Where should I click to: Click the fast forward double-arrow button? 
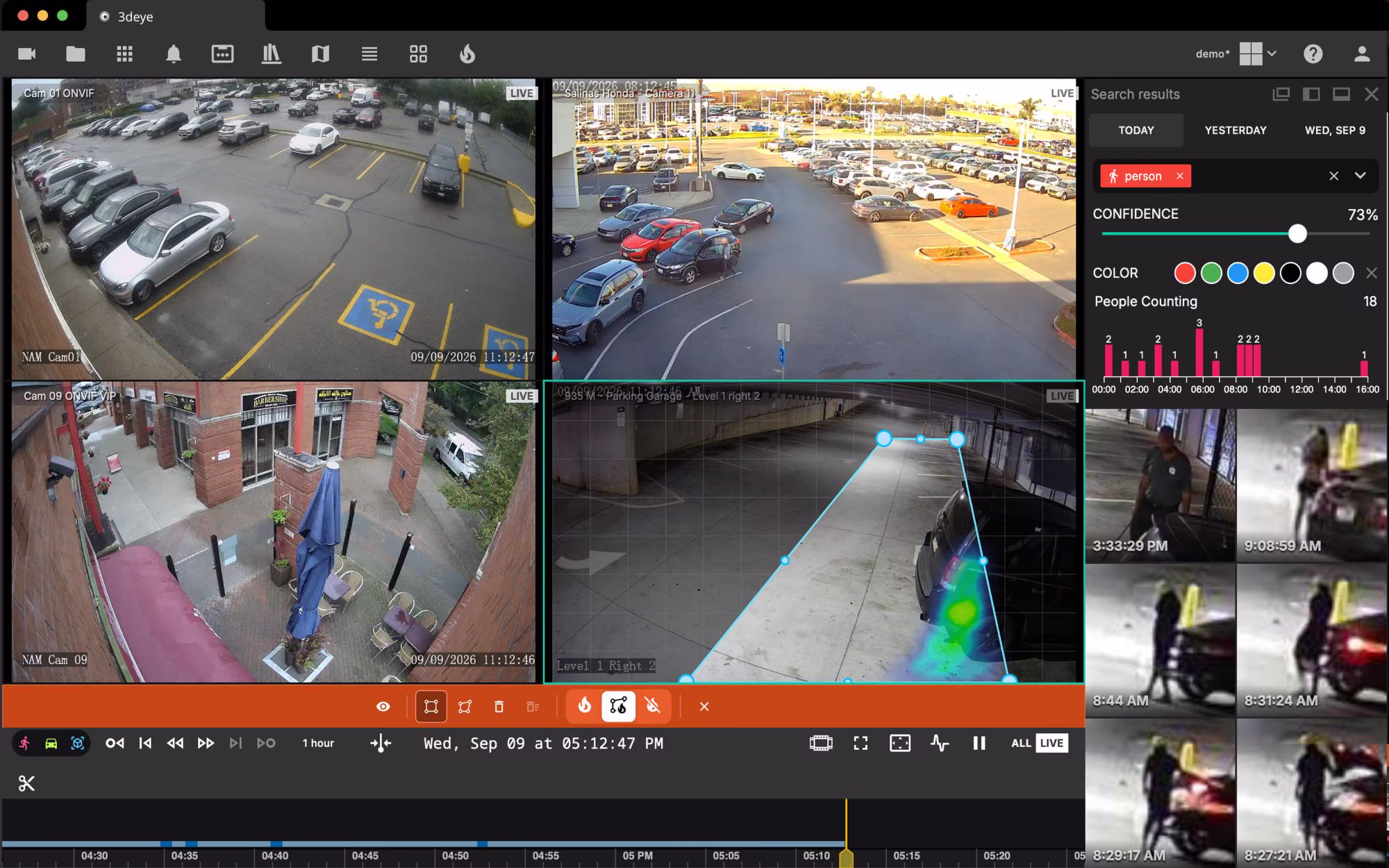pos(206,743)
